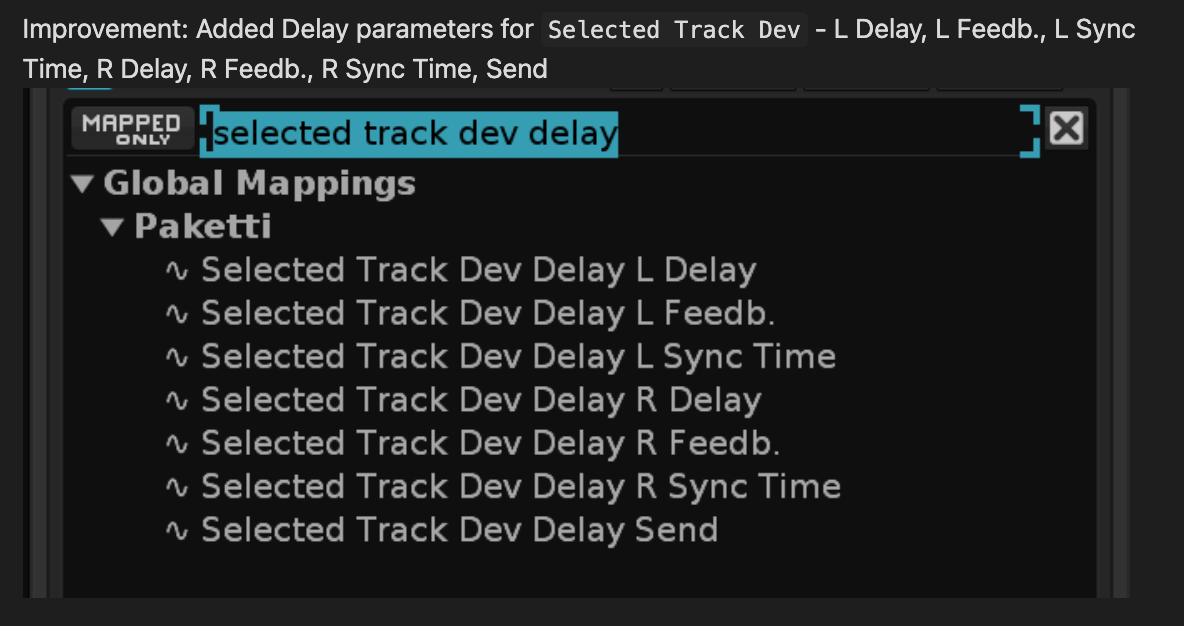Screen dimensions: 1184x626
Task: Click the wave icon beside R Delay
Action: (x=177, y=401)
